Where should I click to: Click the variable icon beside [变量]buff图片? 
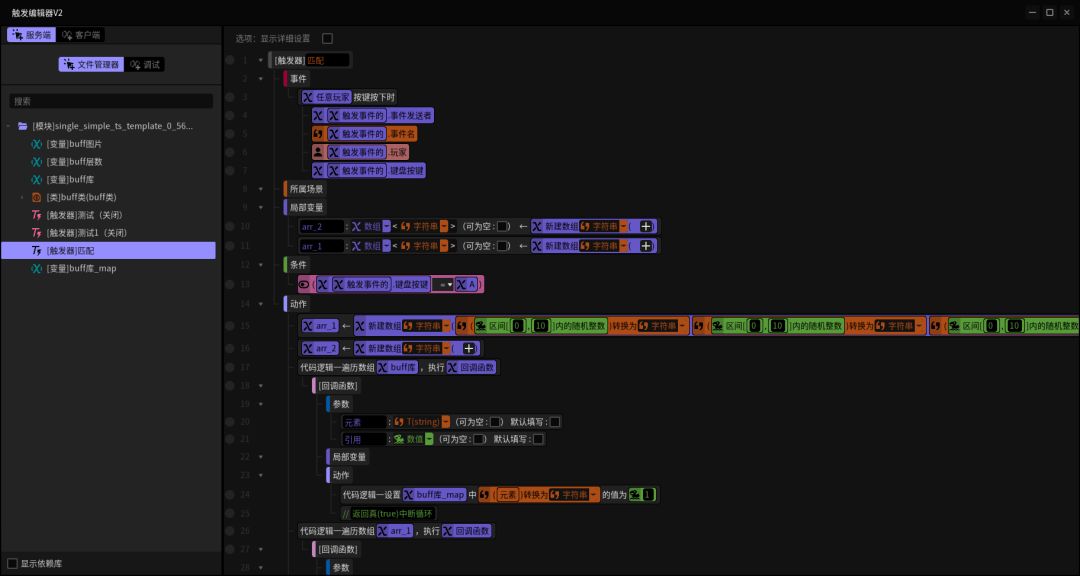[36, 144]
